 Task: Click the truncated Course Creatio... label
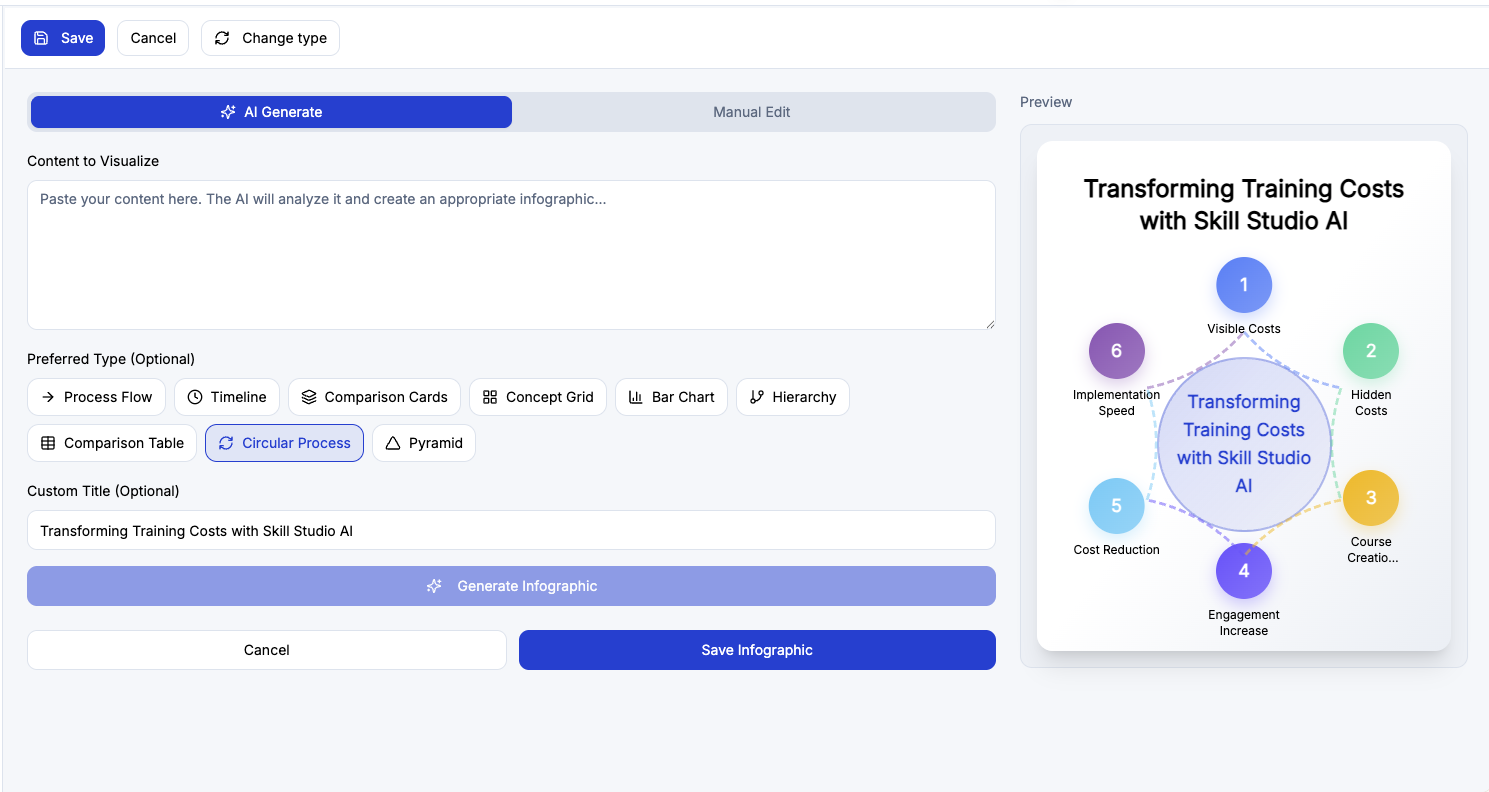1372,550
